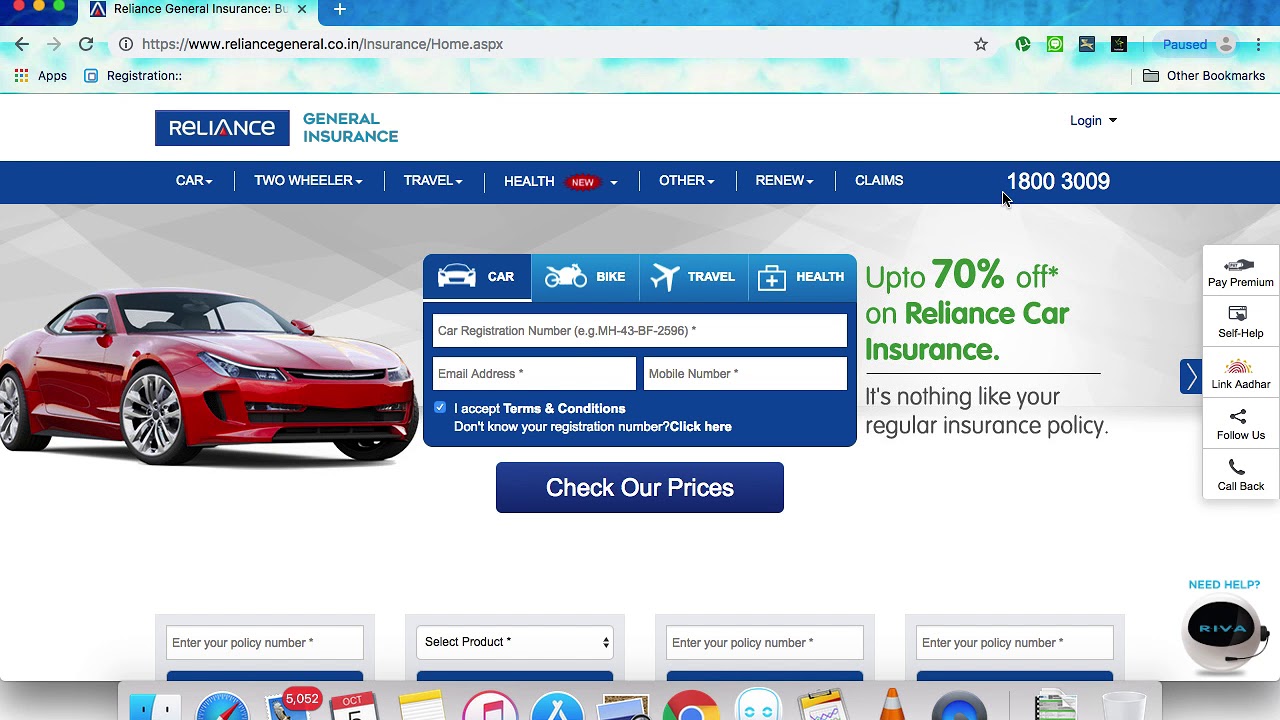The width and height of the screenshot is (1280, 720).
Task: Click the 1800 3009 phone number
Action: [1058, 182]
